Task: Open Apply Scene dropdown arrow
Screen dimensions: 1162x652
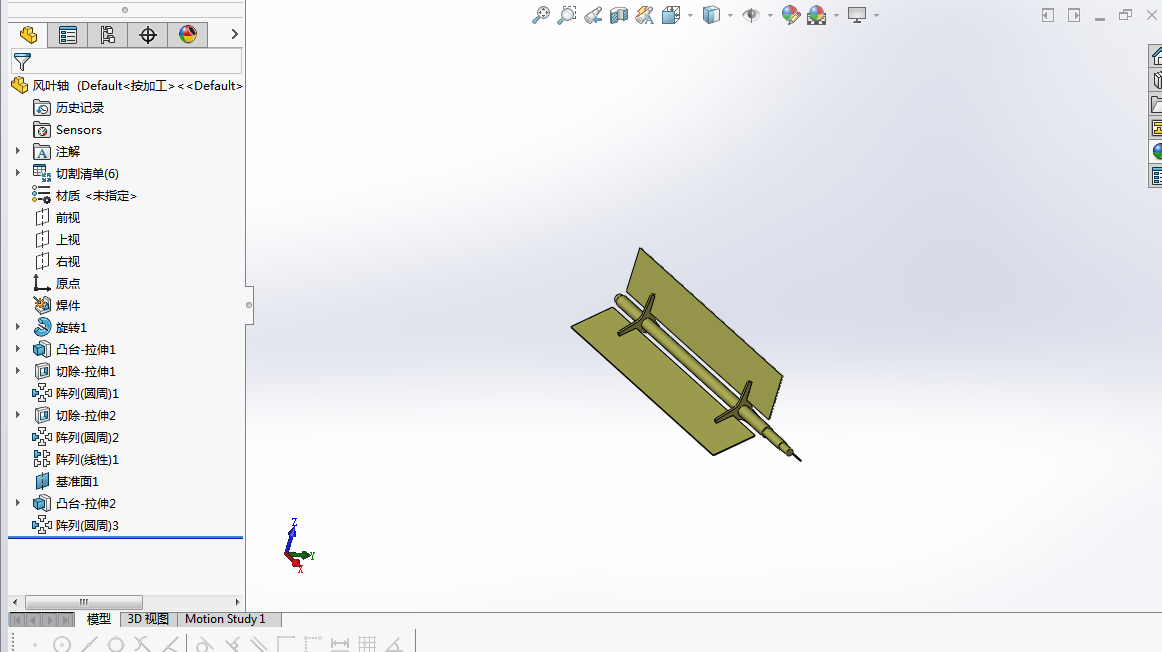Action: pos(836,16)
